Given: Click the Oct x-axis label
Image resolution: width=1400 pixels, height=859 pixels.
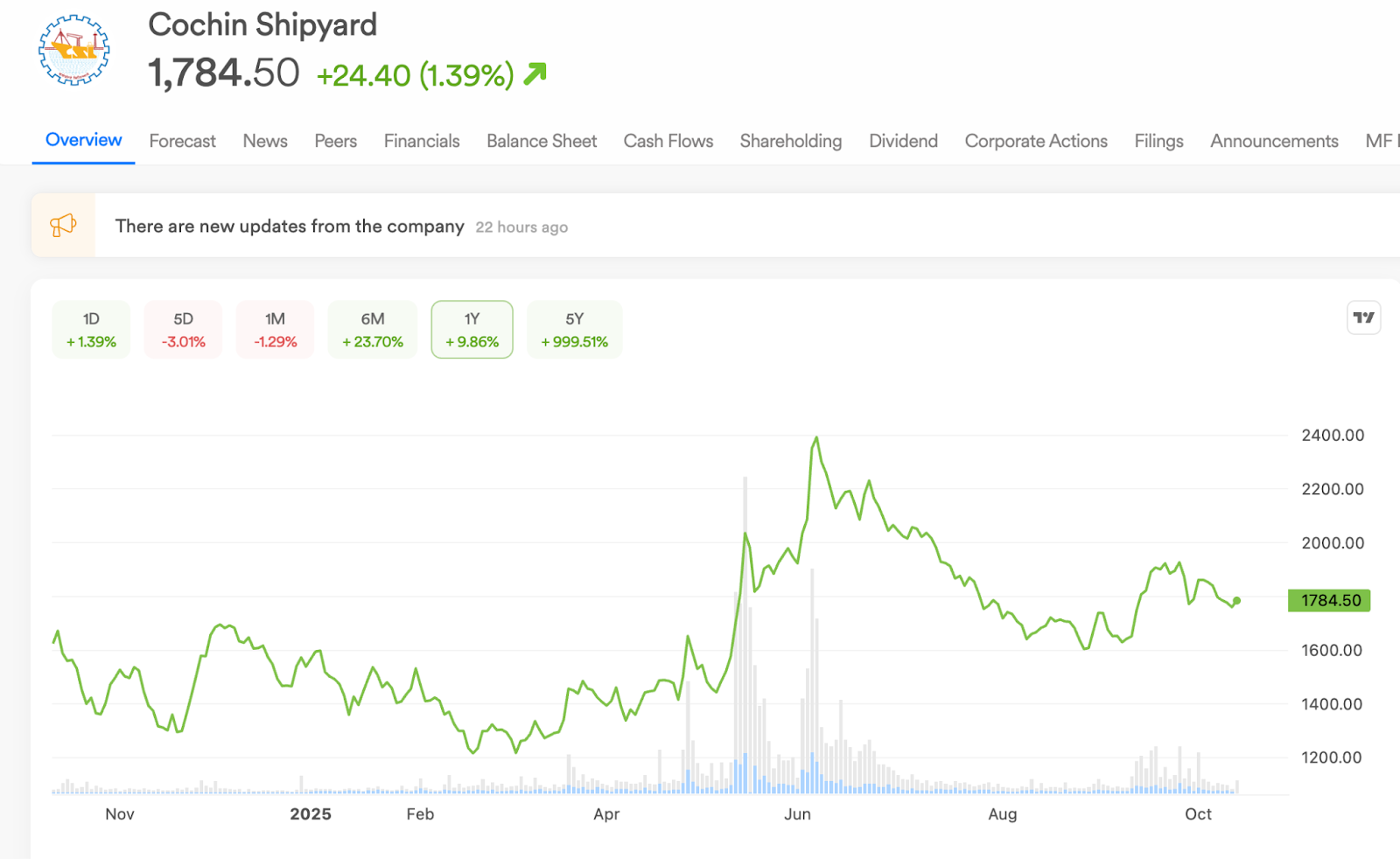Looking at the screenshot, I should [x=1198, y=814].
